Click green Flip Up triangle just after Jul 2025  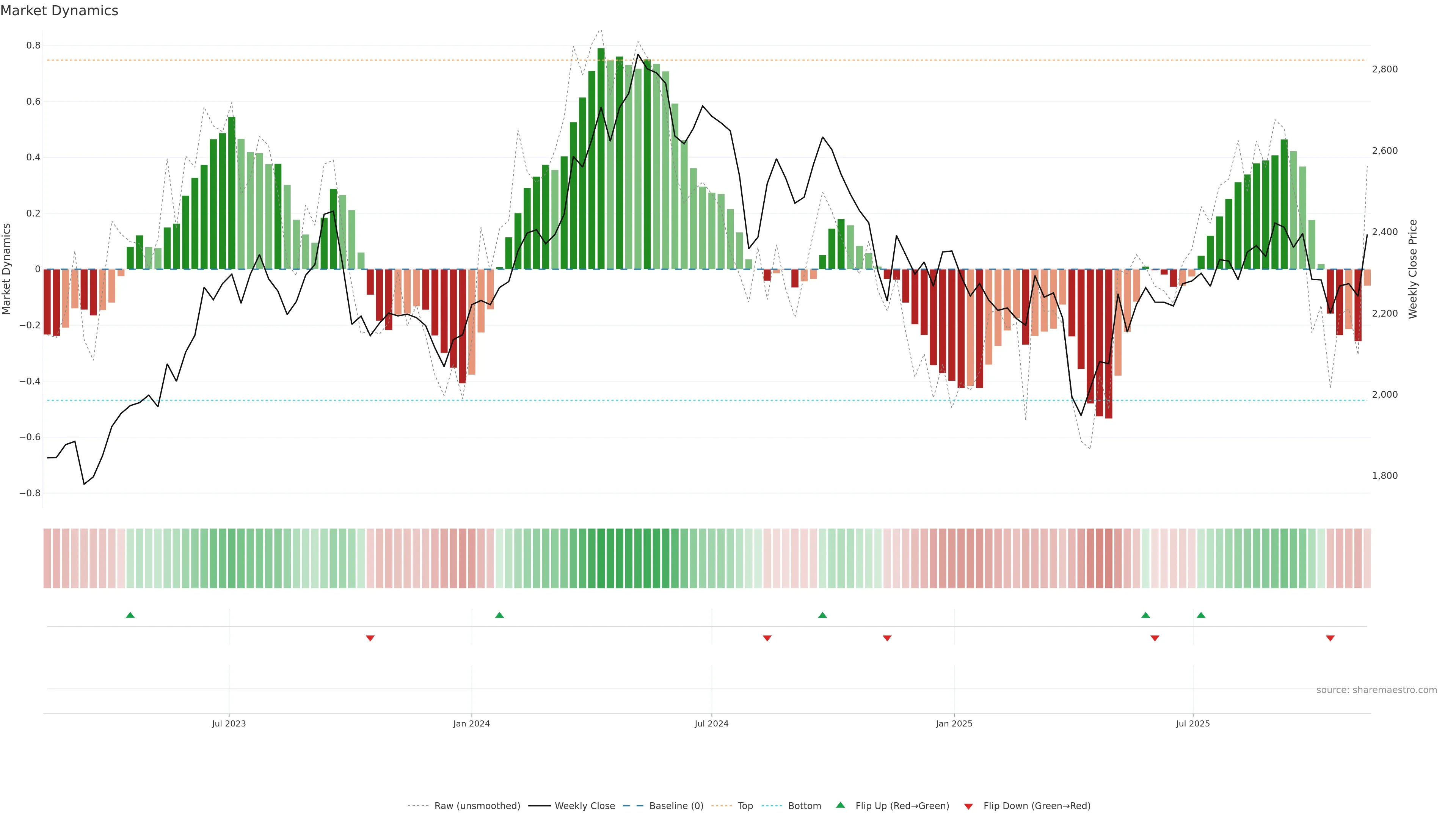tap(1201, 615)
